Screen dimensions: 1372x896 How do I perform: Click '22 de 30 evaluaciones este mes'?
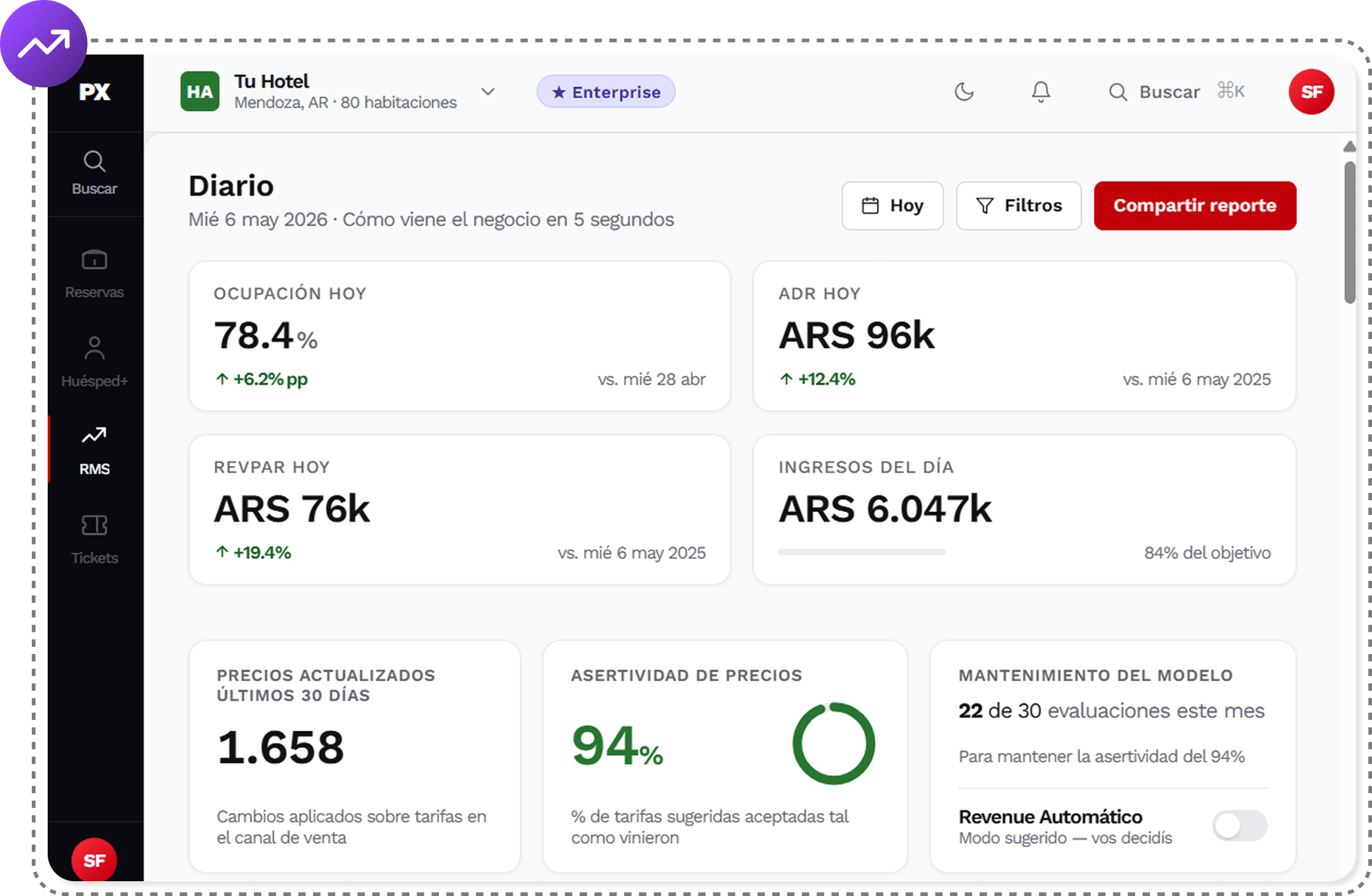click(x=1111, y=711)
